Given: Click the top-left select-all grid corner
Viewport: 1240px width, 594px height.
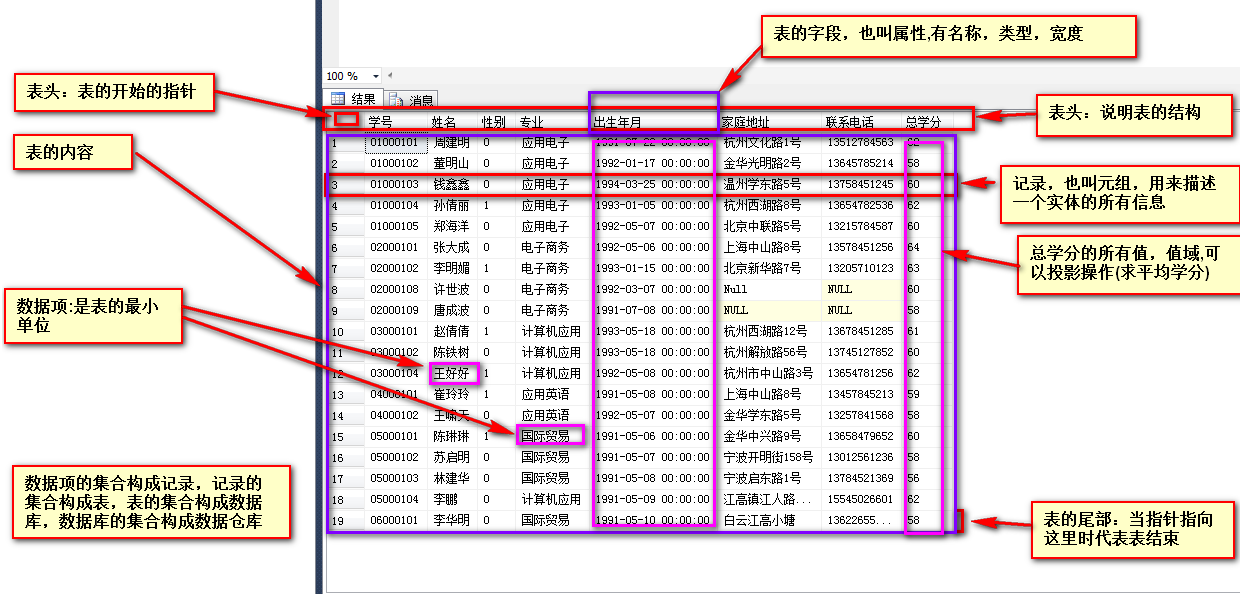Looking at the screenshot, I should click(x=345, y=120).
